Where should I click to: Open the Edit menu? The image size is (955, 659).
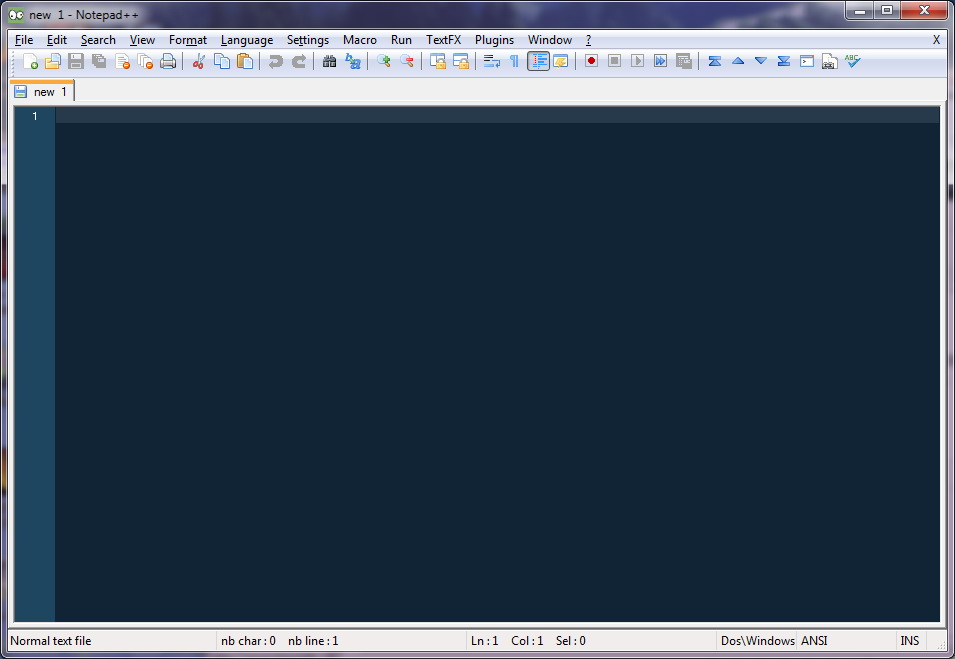[57, 40]
